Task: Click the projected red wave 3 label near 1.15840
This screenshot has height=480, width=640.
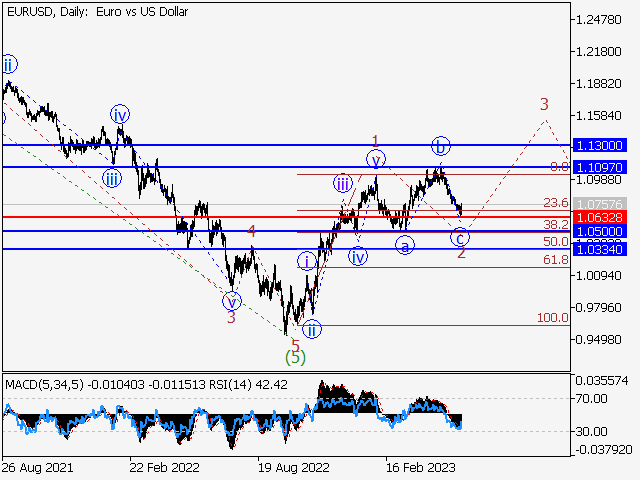Action: pyautogui.click(x=544, y=104)
